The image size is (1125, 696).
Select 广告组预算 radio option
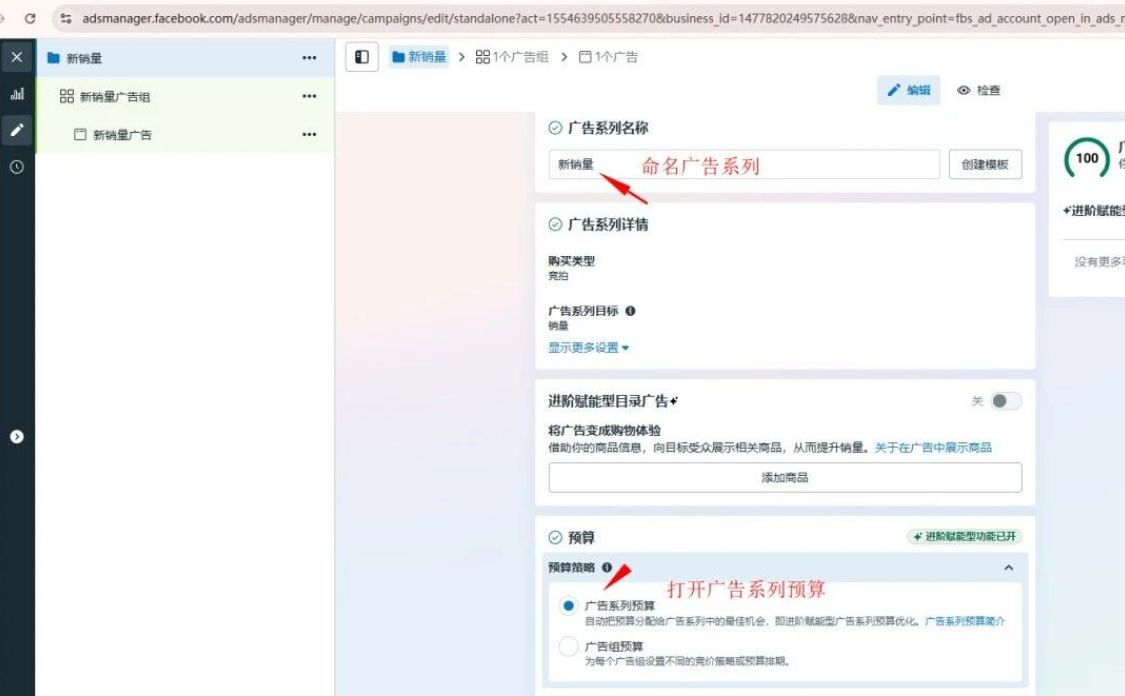pos(568,646)
